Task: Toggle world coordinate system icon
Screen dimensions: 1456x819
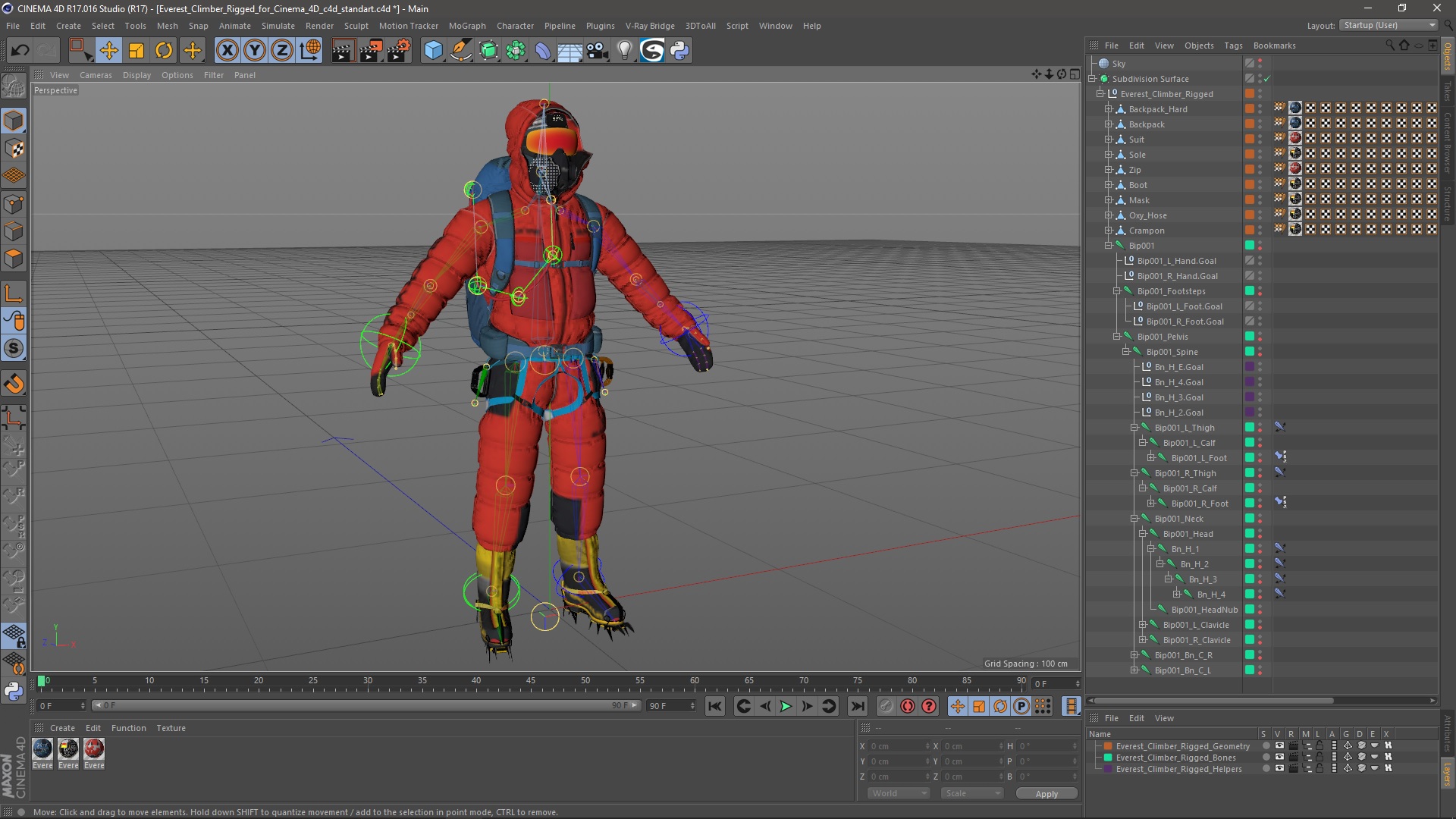Action: point(310,51)
